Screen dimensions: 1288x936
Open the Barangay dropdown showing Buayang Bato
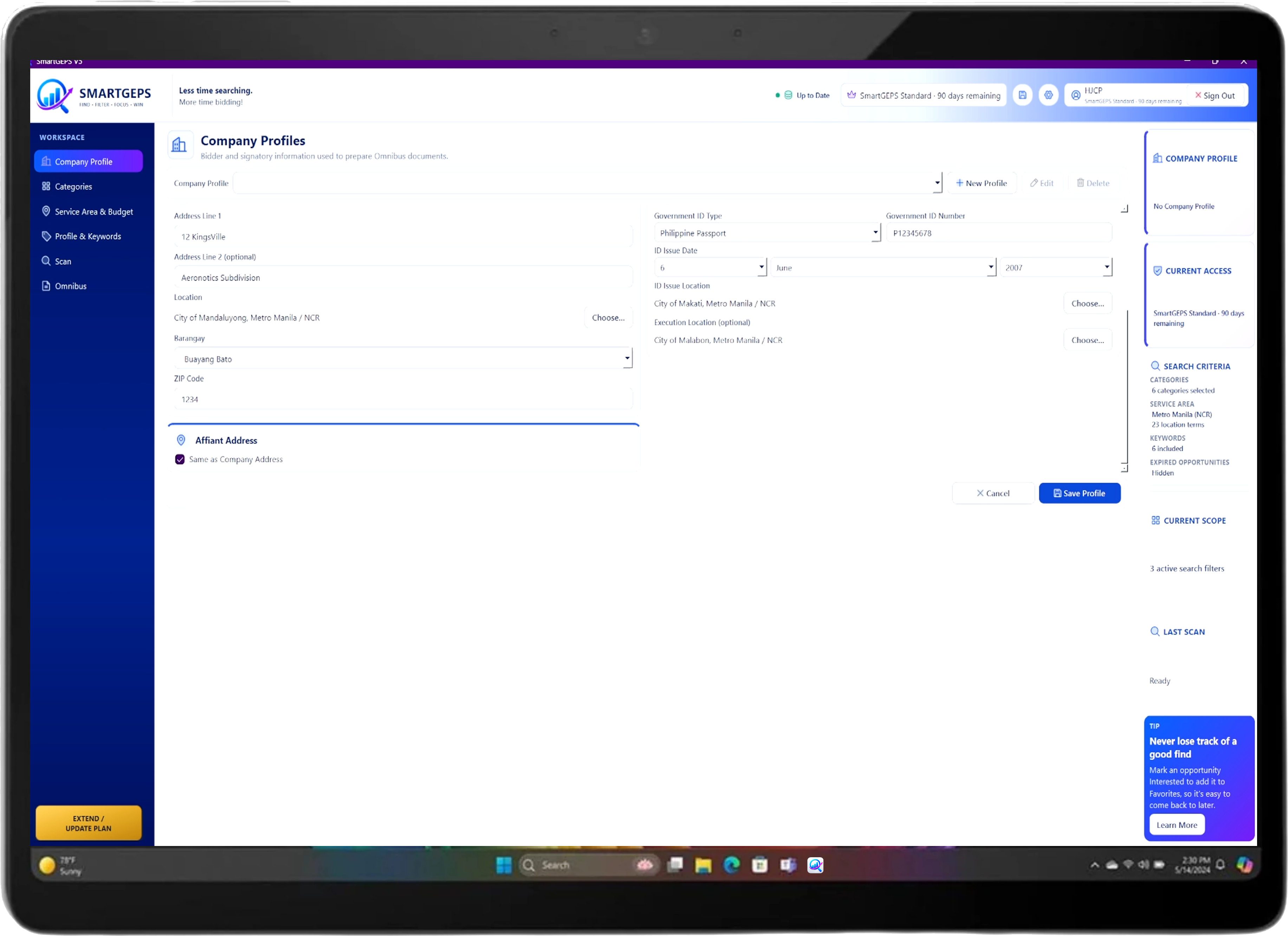[x=403, y=359]
